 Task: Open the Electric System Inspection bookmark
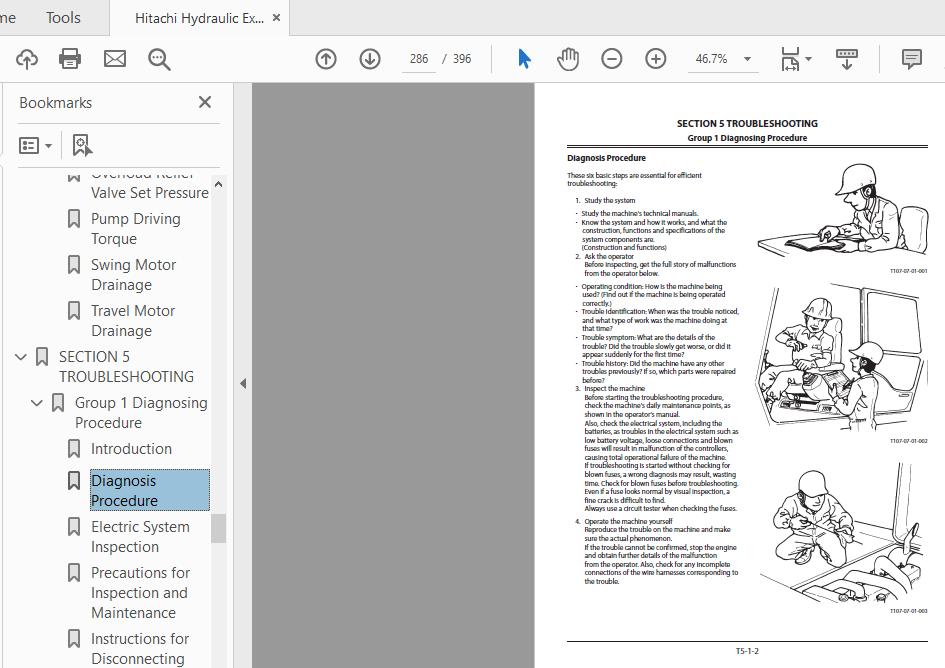click(x=140, y=537)
